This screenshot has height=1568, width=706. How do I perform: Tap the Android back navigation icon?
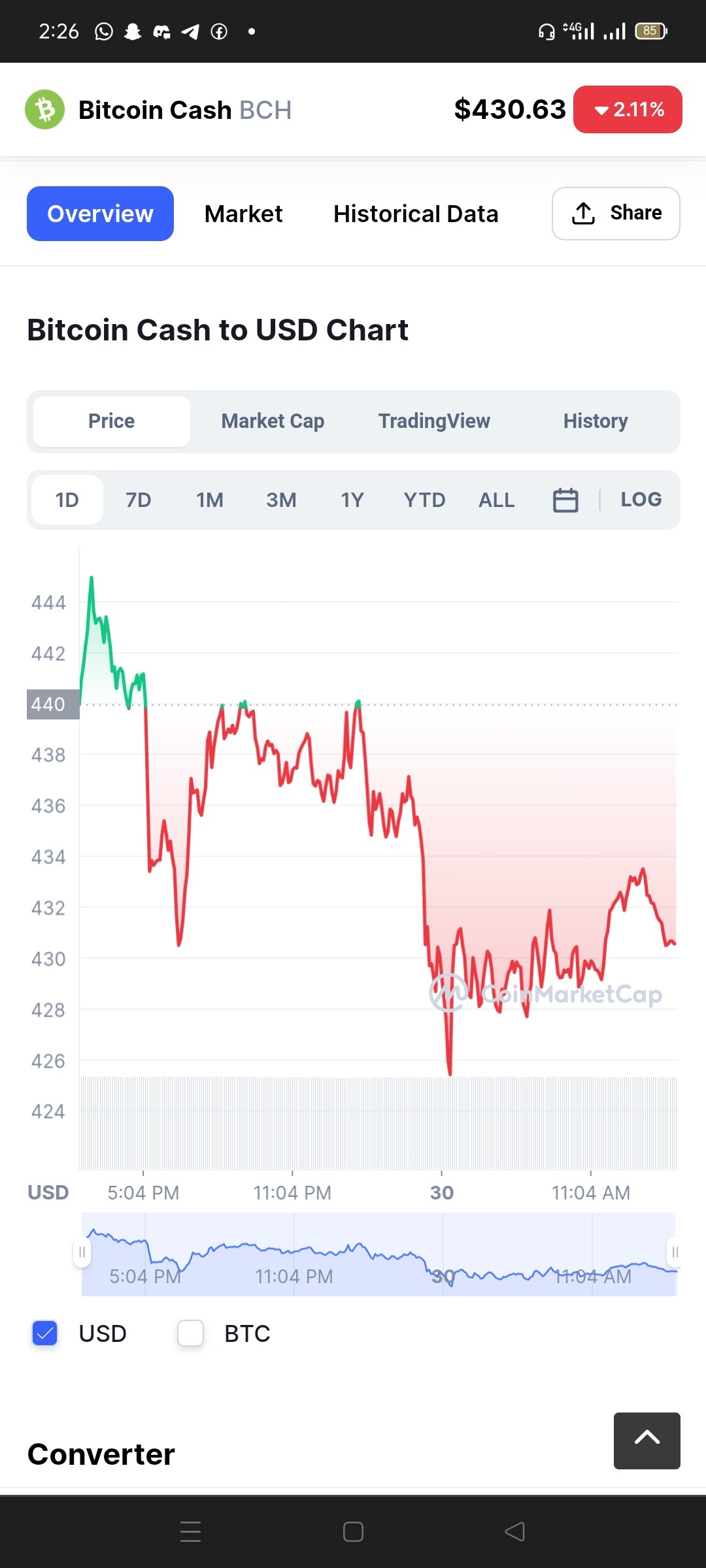pyautogui.click(x=515, y=1531)
